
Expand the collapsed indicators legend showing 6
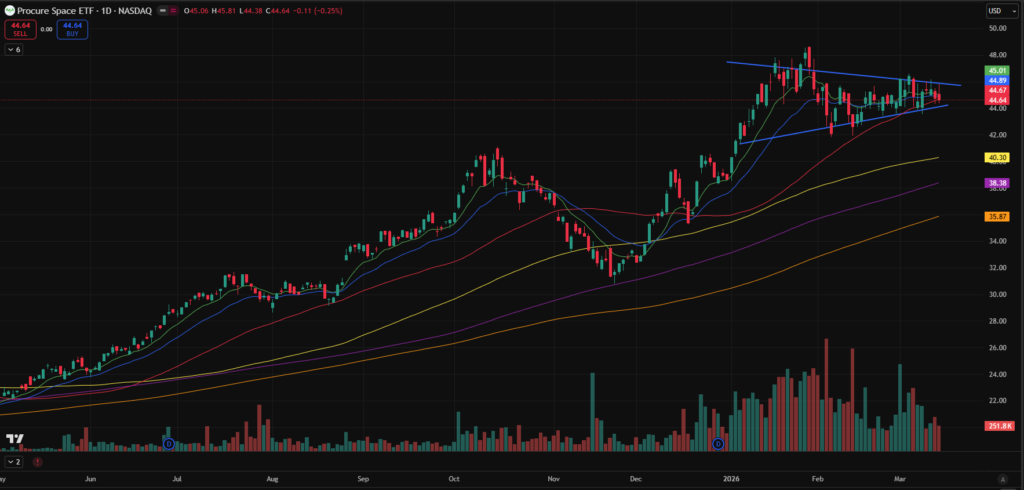(13, 49)
